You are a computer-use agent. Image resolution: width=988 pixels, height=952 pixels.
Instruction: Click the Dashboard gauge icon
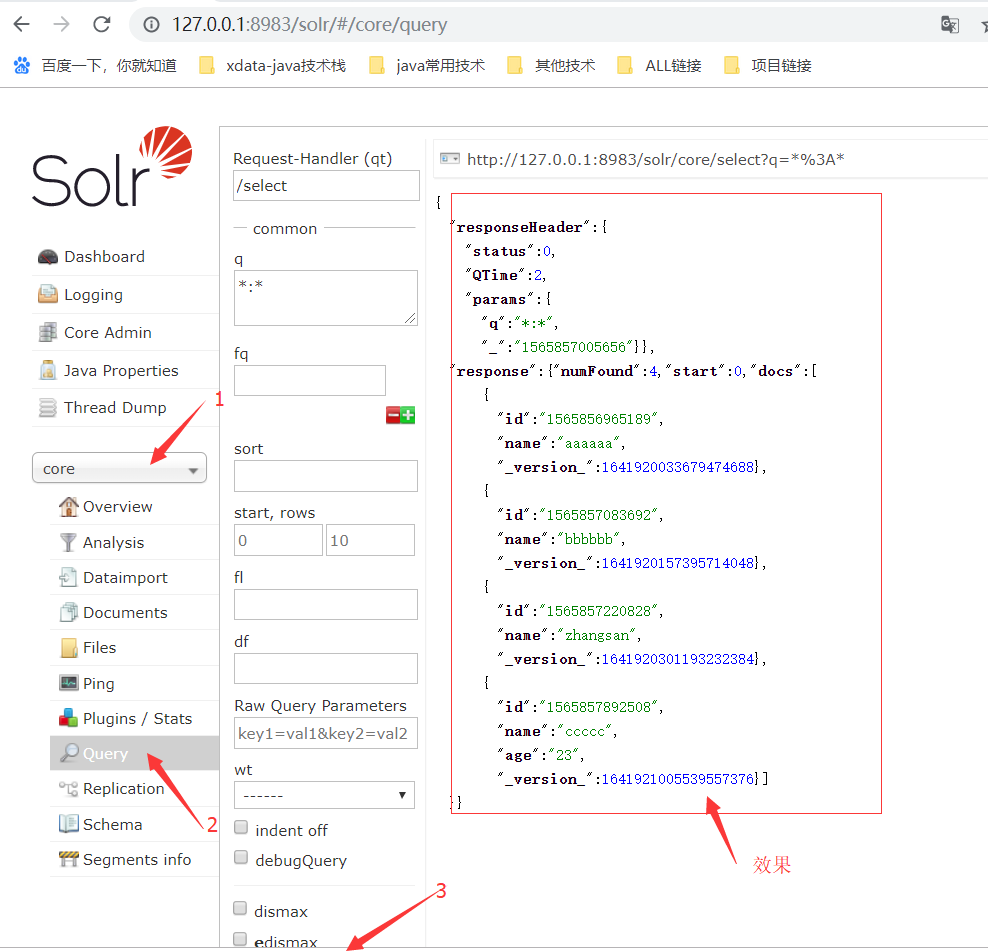click(x=48, y=257)
